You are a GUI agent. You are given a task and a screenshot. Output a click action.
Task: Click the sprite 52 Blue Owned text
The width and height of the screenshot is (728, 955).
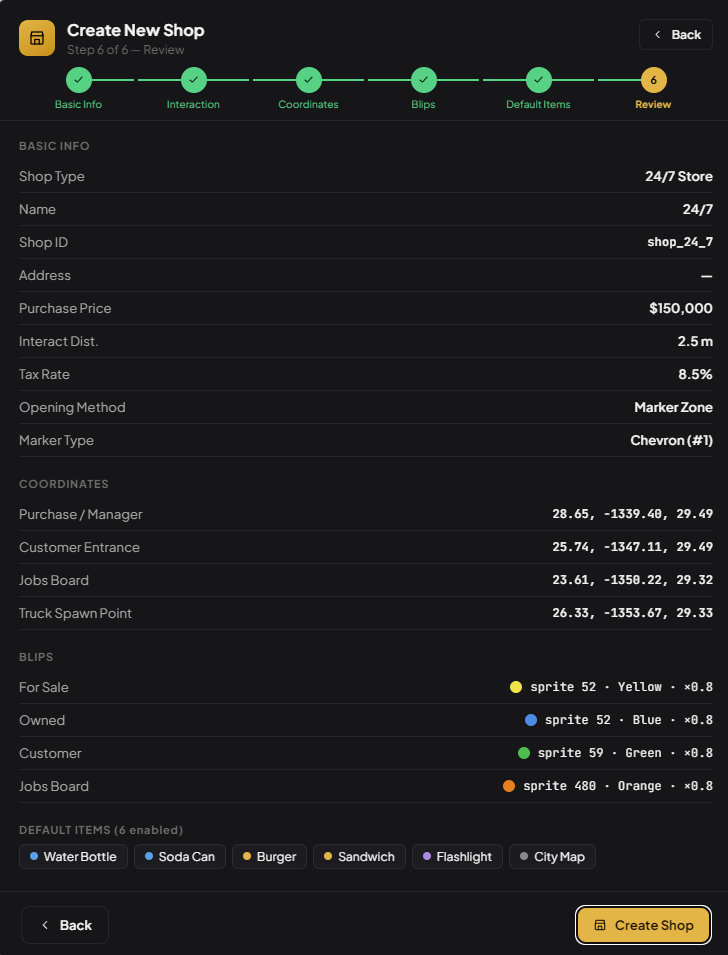(629, 720)
